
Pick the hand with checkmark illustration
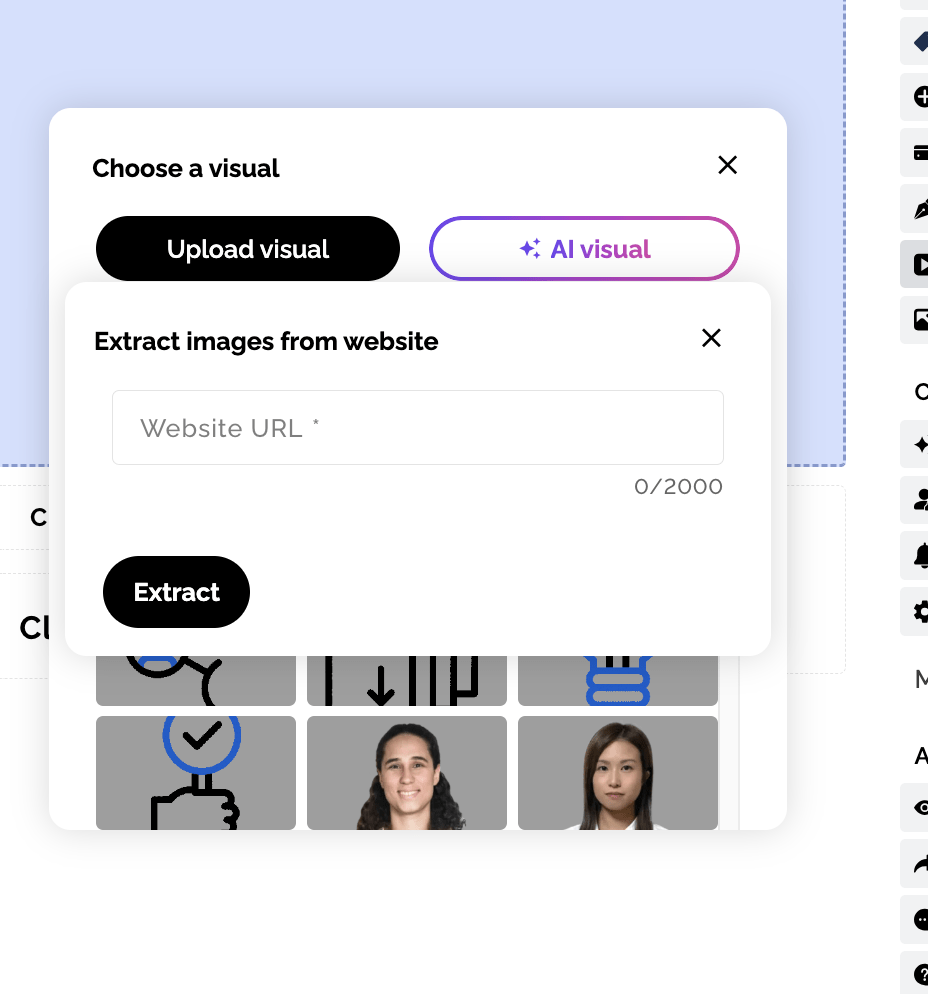click(x=196, y=772)
